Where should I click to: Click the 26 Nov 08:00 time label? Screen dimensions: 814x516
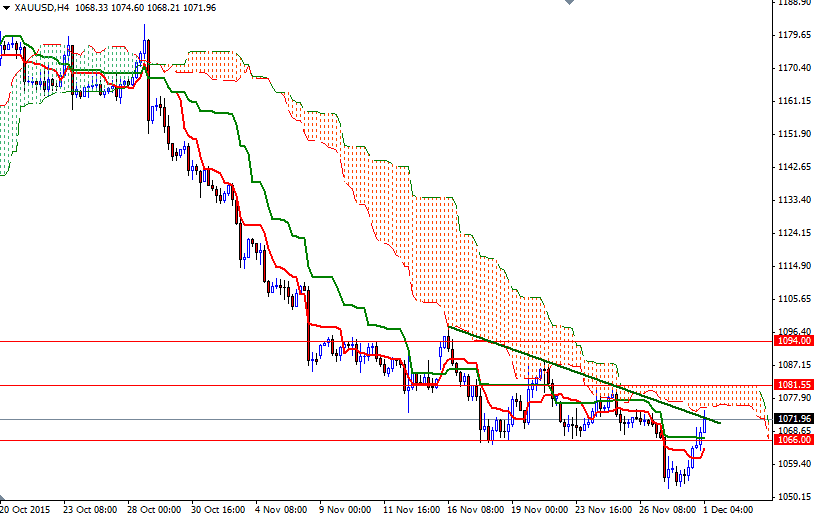[668, 510]
